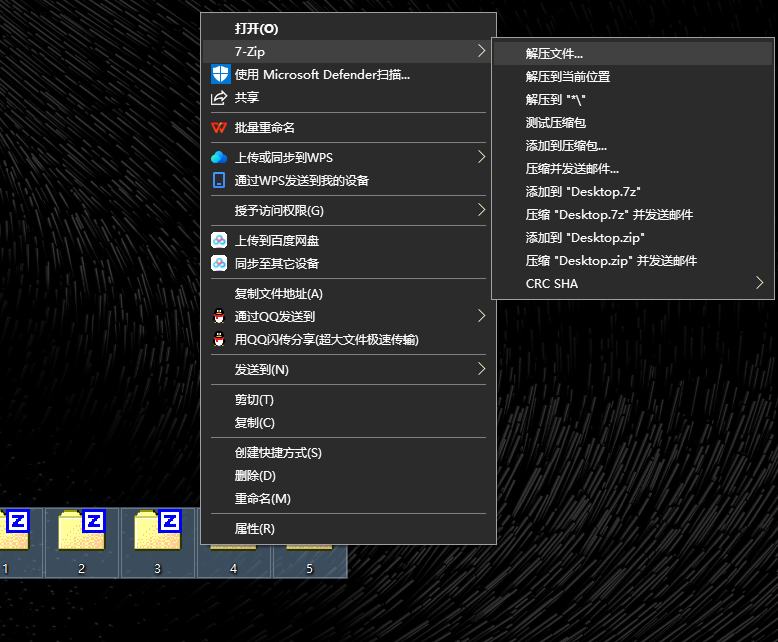
Task: Expand the 授予访问权限 submenu arrow
Action: tap(481, 210)
